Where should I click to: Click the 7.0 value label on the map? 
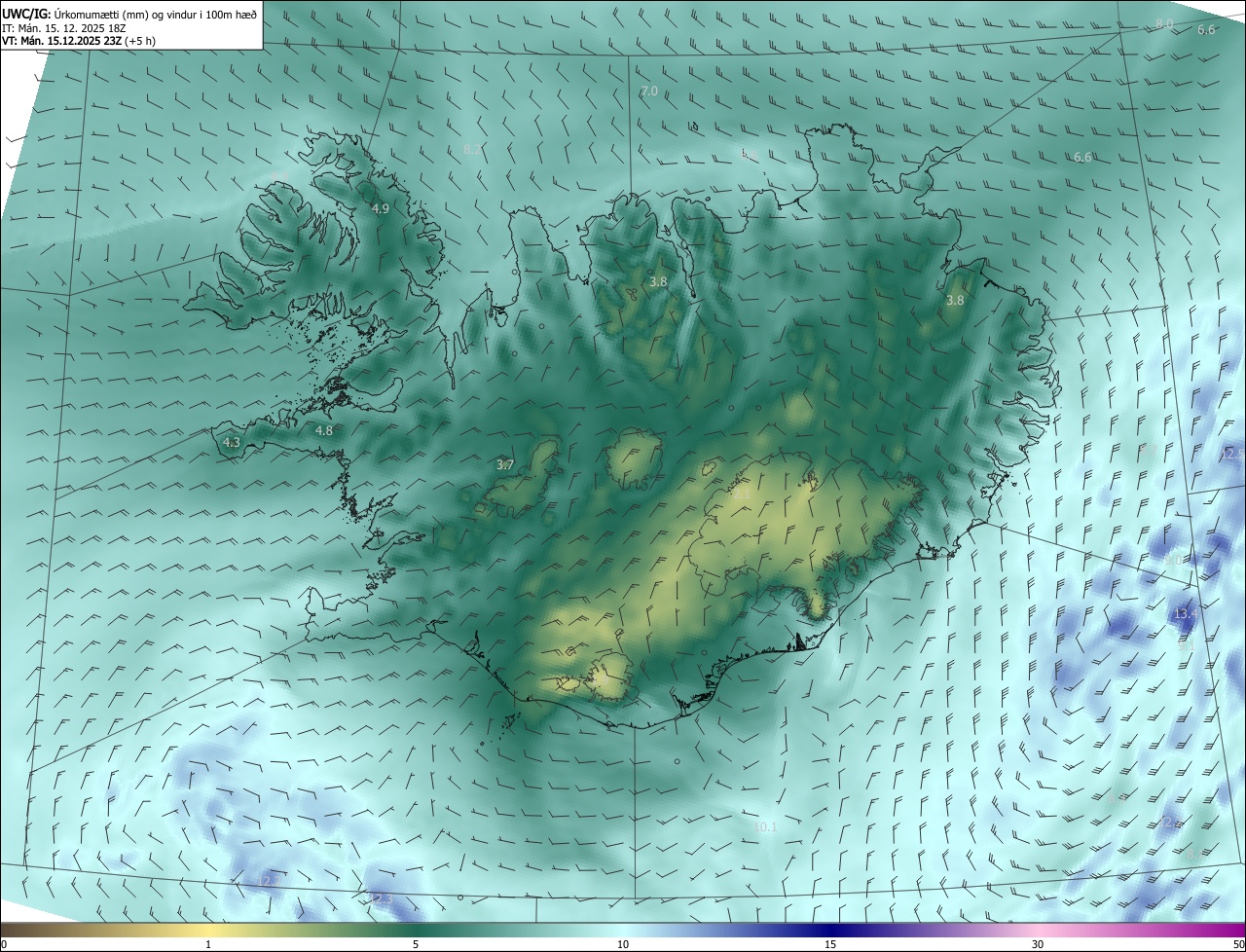click(x=649, y=91)
